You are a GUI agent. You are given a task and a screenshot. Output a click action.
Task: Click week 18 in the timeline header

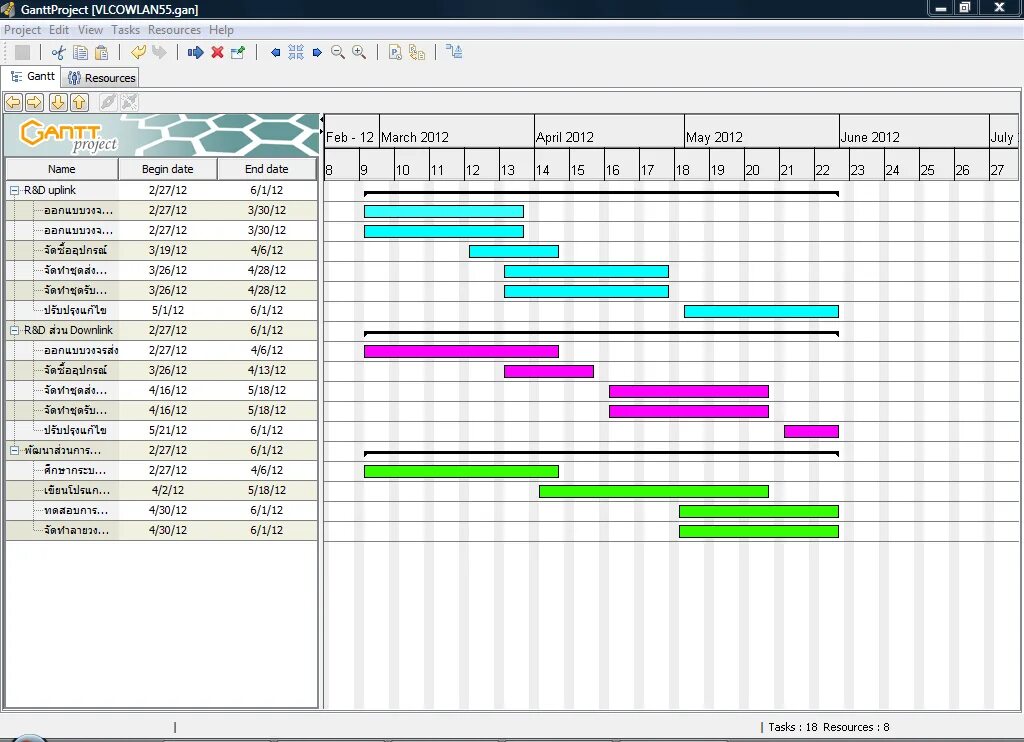pos(692,164)
